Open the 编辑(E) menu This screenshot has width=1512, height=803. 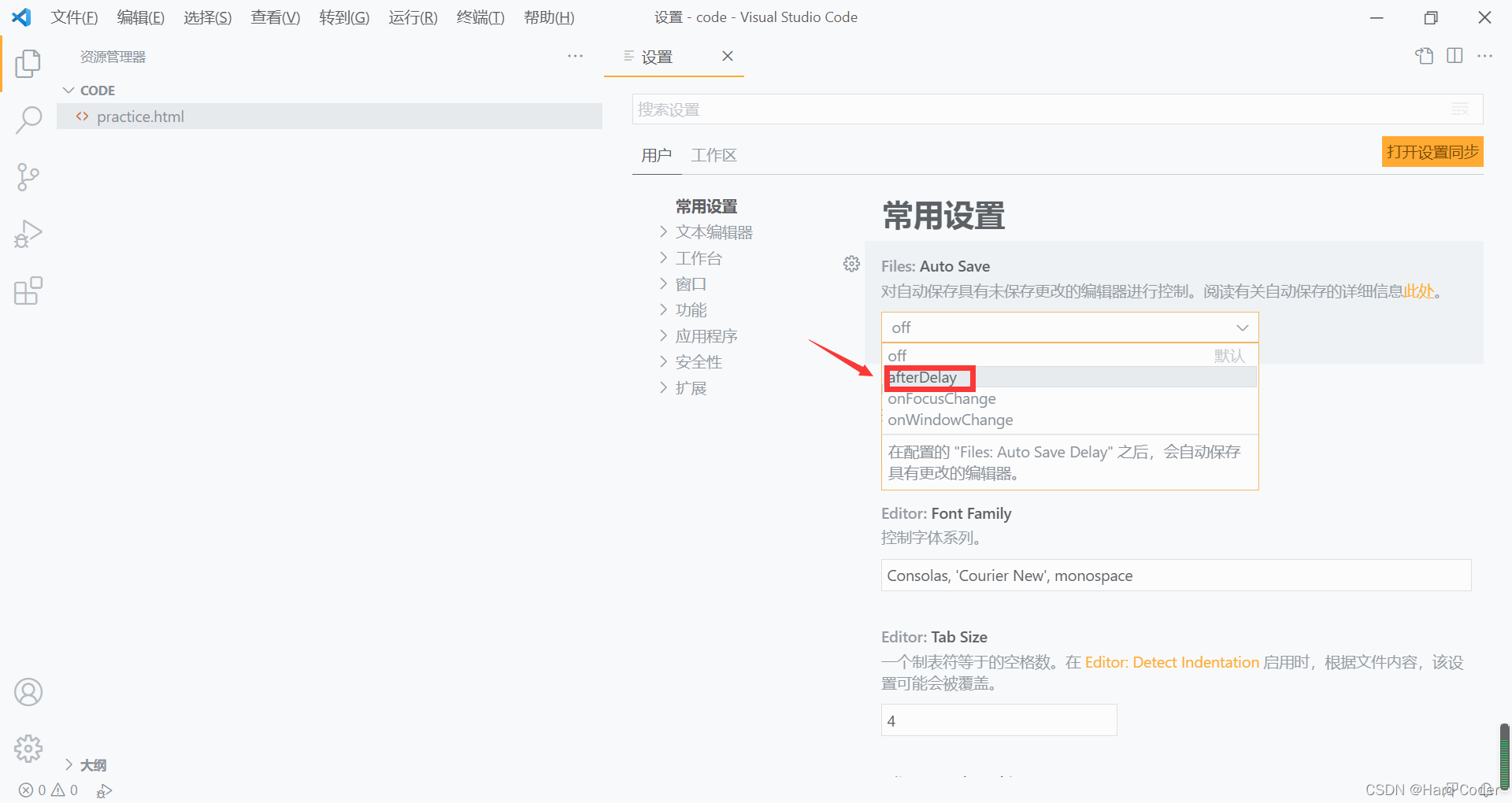(141, 17)
